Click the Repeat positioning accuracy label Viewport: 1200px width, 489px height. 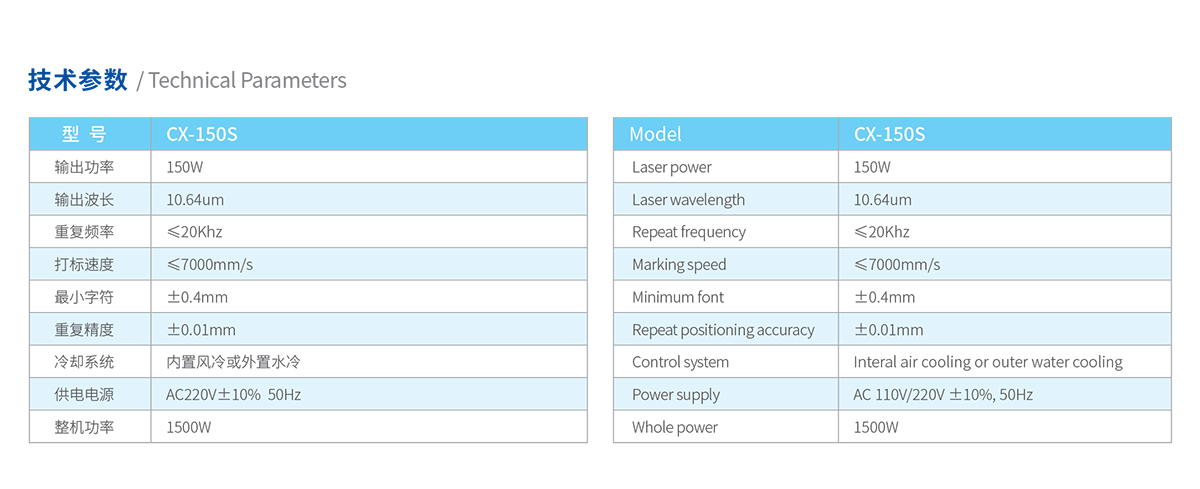click(723, 329)
